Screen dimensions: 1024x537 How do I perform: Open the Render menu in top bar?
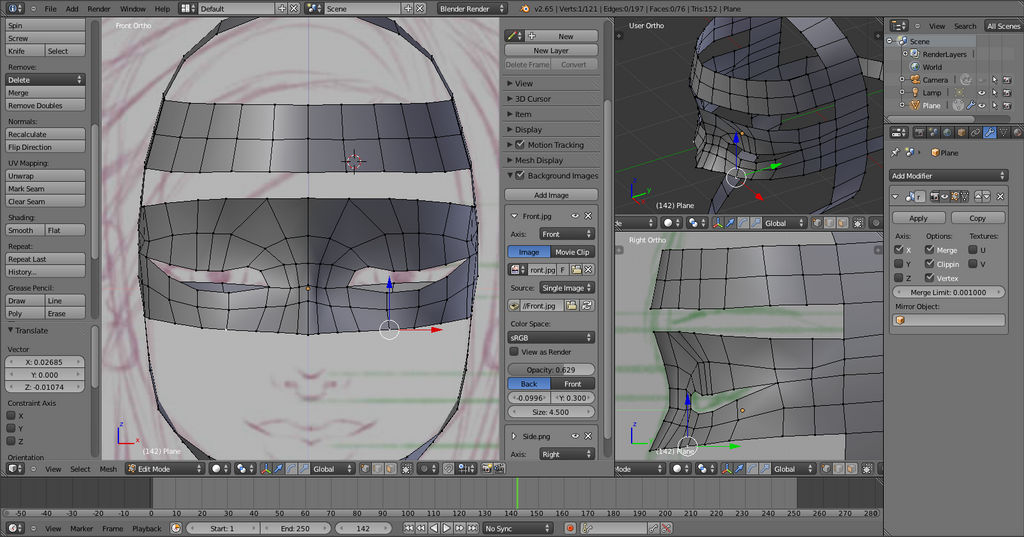point(99,8)
